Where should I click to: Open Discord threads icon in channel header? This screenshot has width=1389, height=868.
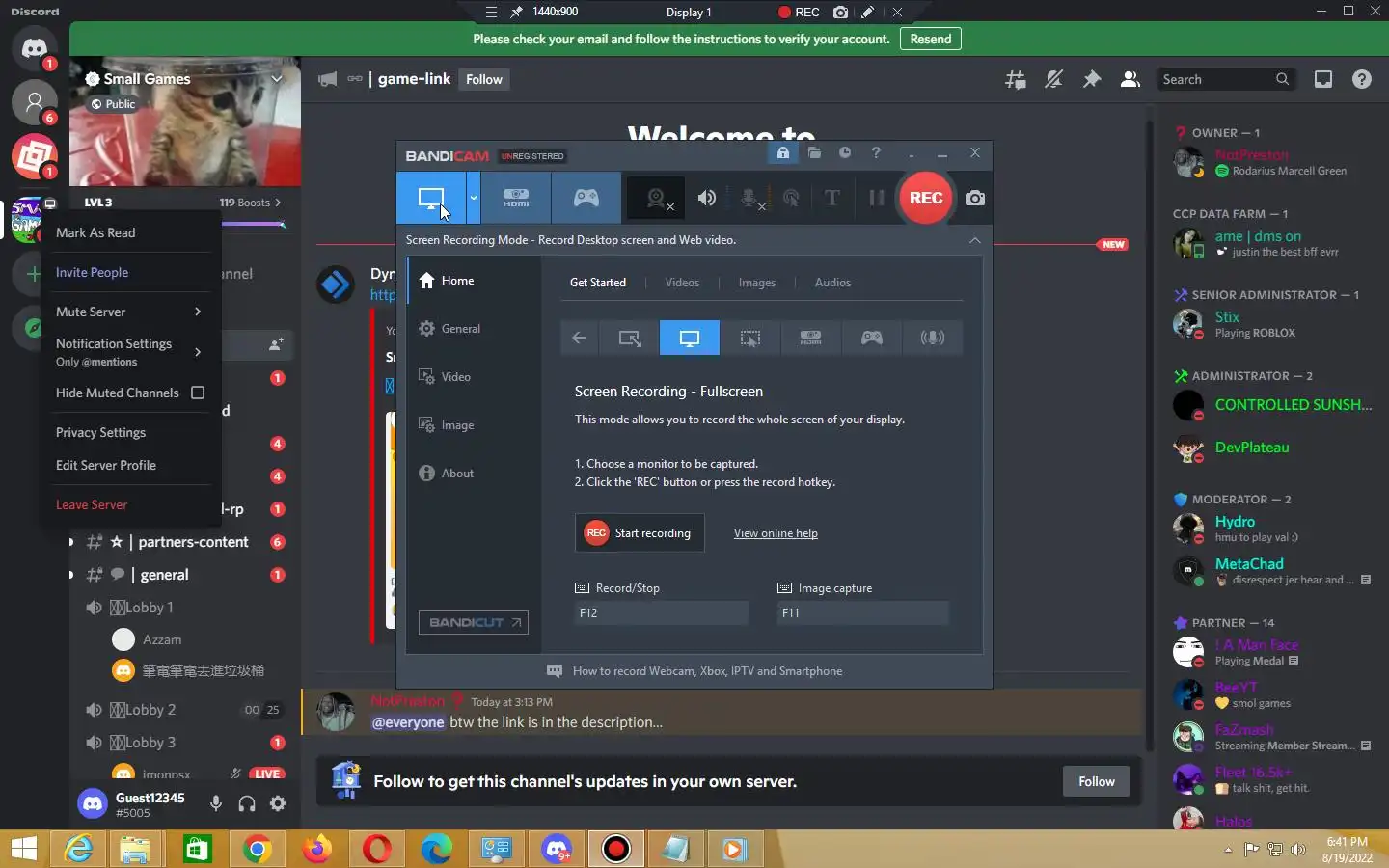click(x=1015, y=79)
